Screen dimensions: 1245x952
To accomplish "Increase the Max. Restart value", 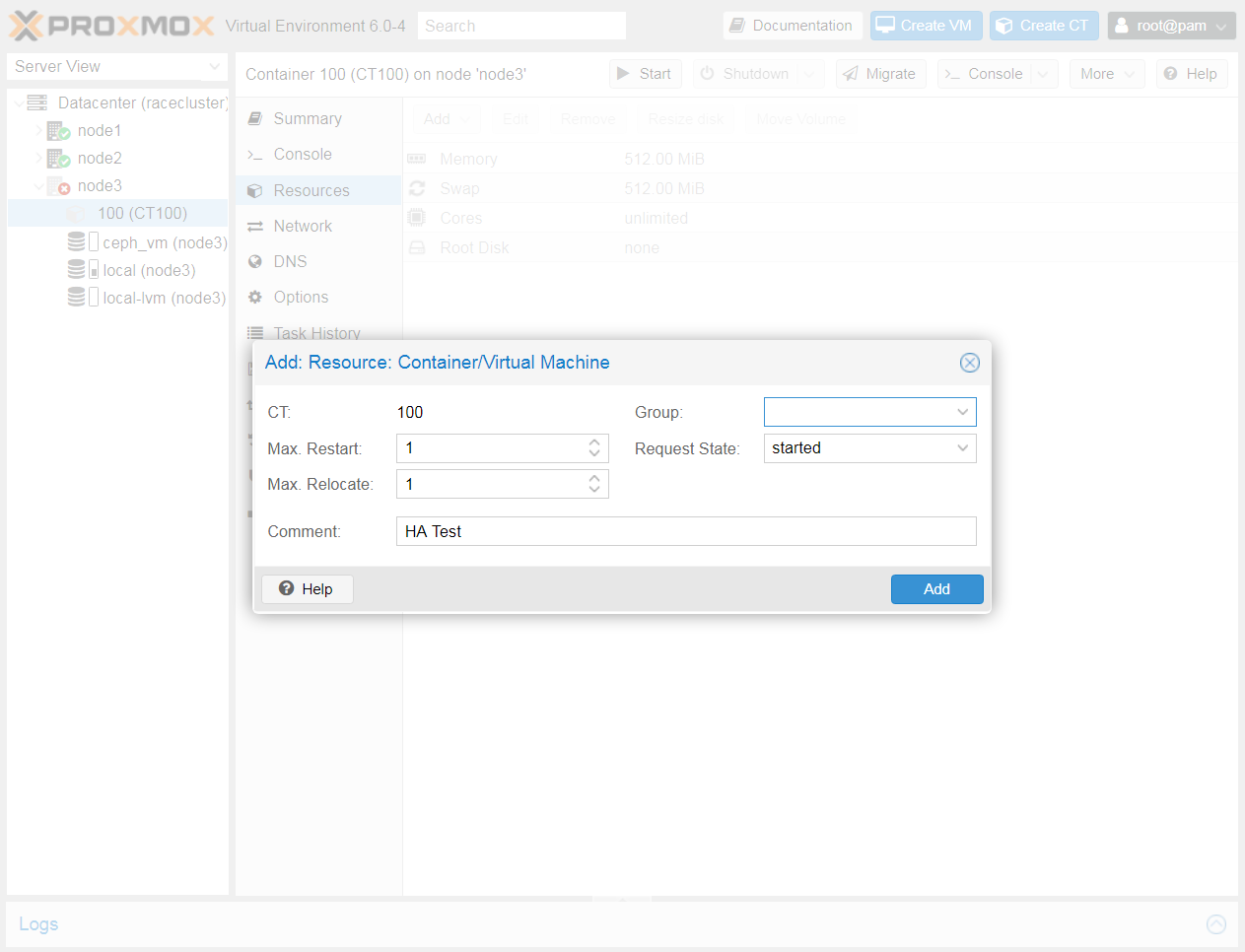I will coord(594,442).
